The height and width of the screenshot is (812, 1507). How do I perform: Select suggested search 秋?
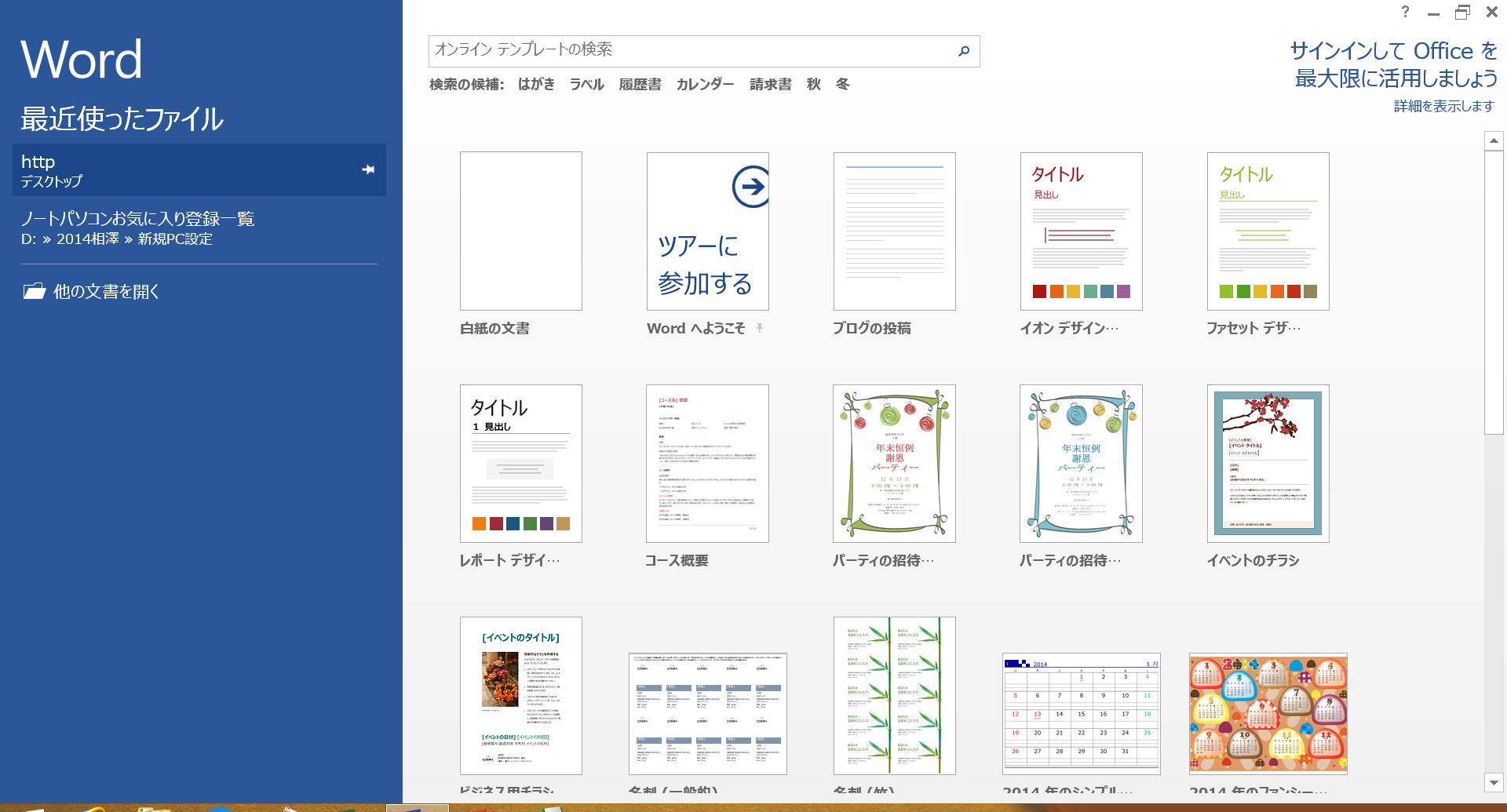pos(814,84)
